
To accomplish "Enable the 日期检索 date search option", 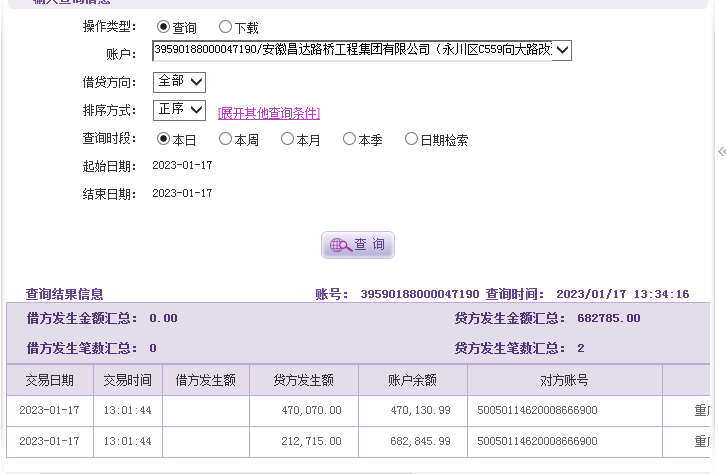I will tap(411, 139).
